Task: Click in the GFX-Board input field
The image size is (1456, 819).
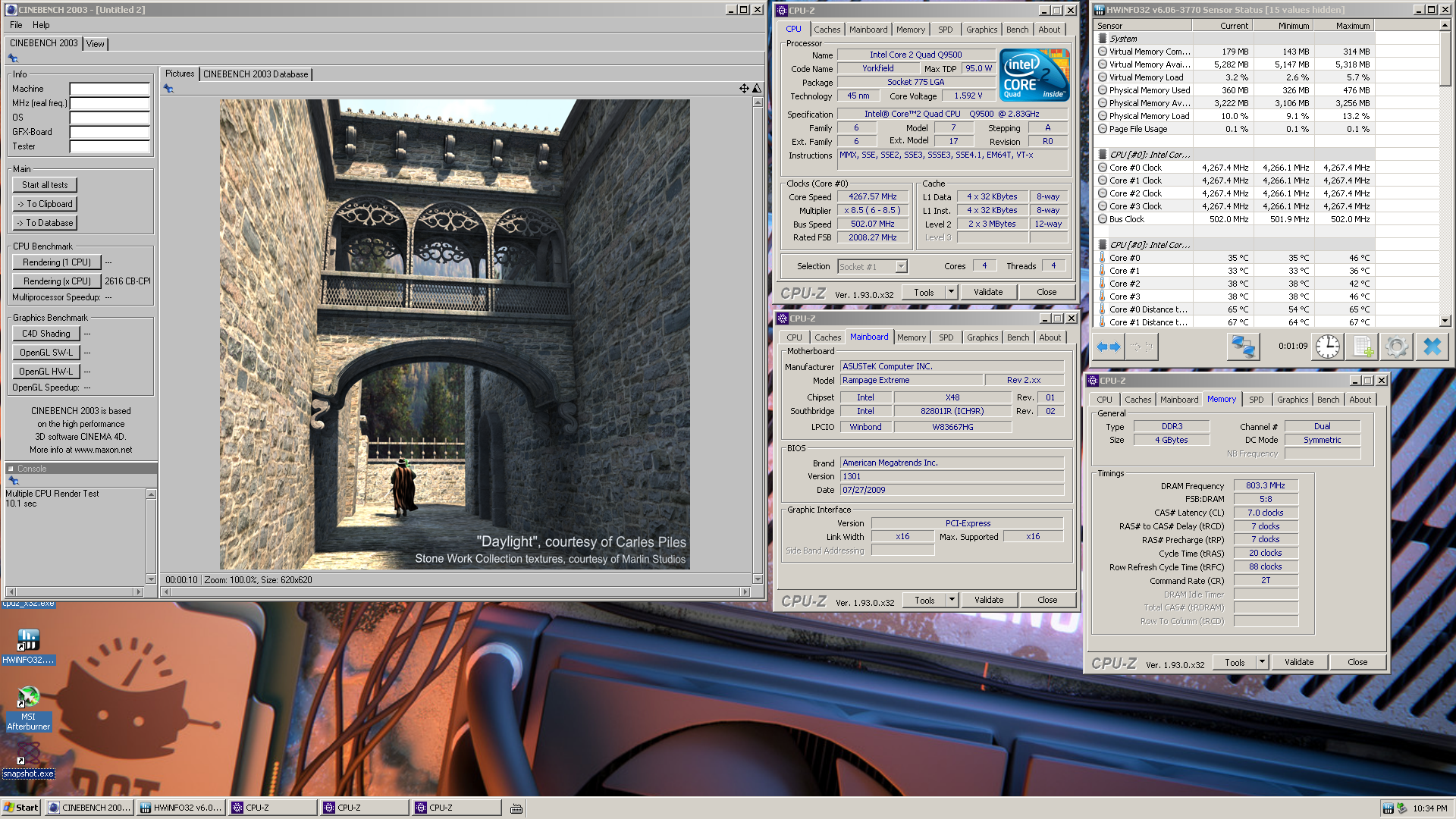Action: point(110,132)
